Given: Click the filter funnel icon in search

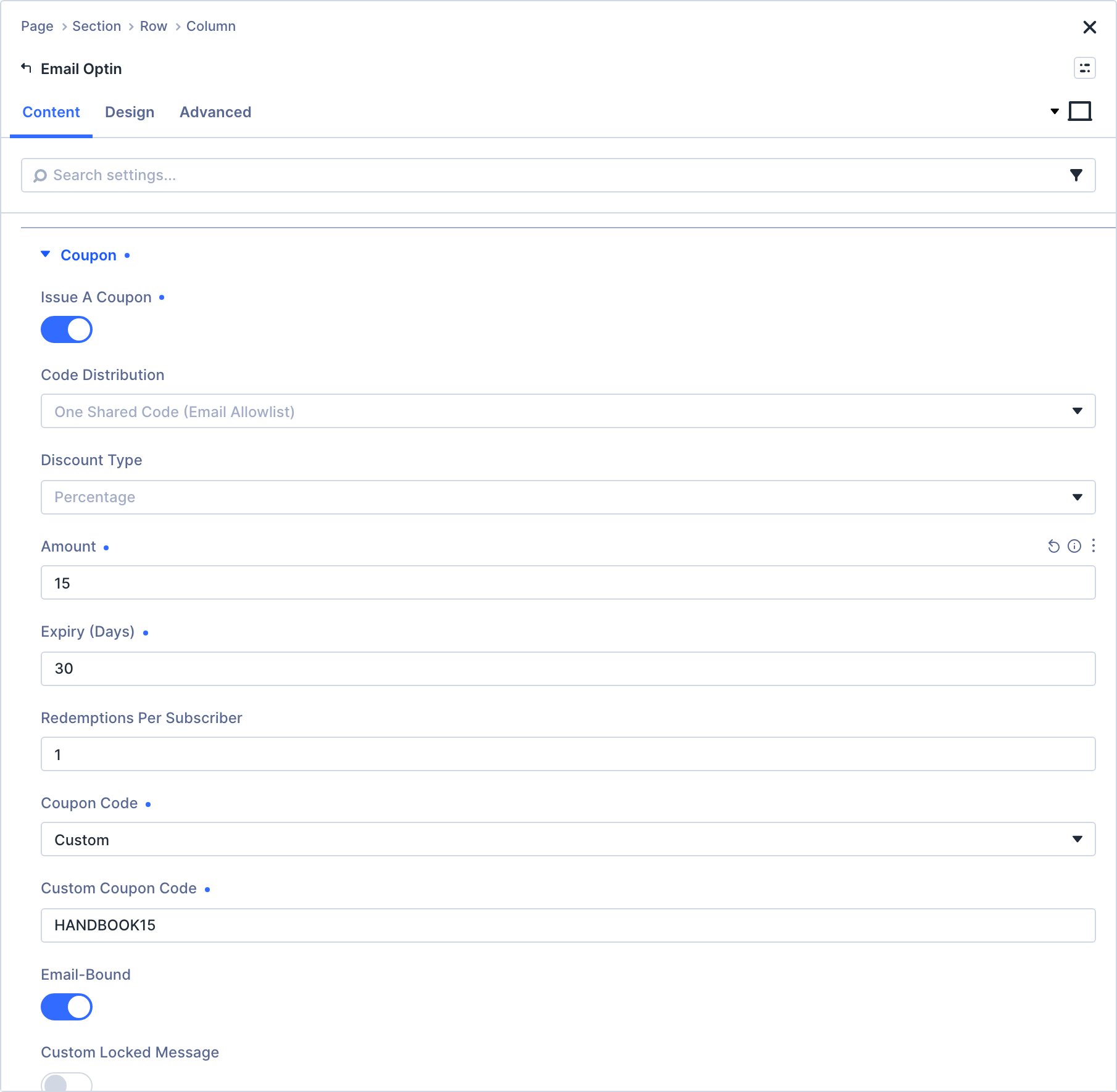Looking at the screenshot, I should click(x=1076, y=175).
